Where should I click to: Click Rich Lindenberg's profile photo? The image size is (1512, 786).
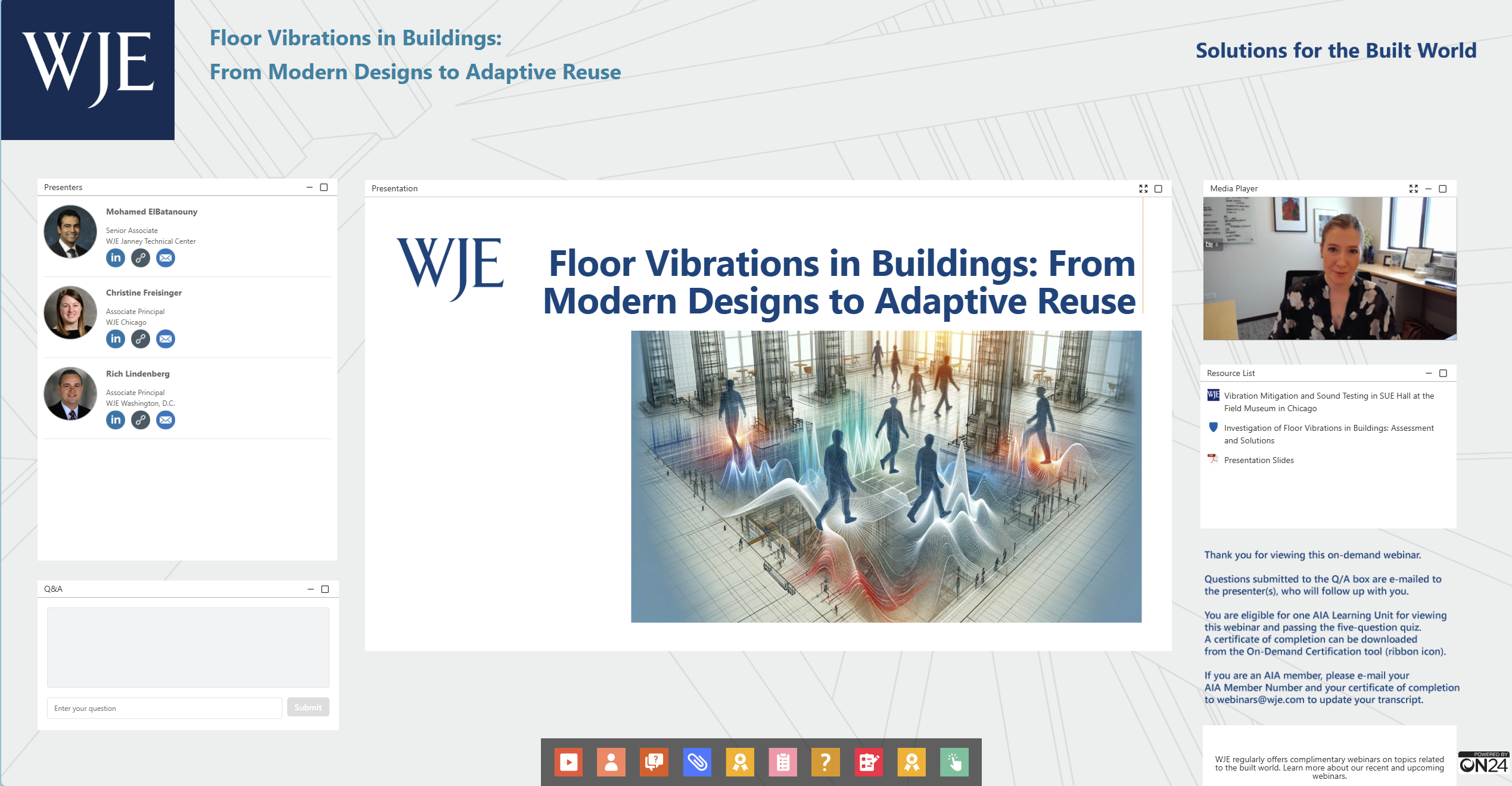coord(70,394)
